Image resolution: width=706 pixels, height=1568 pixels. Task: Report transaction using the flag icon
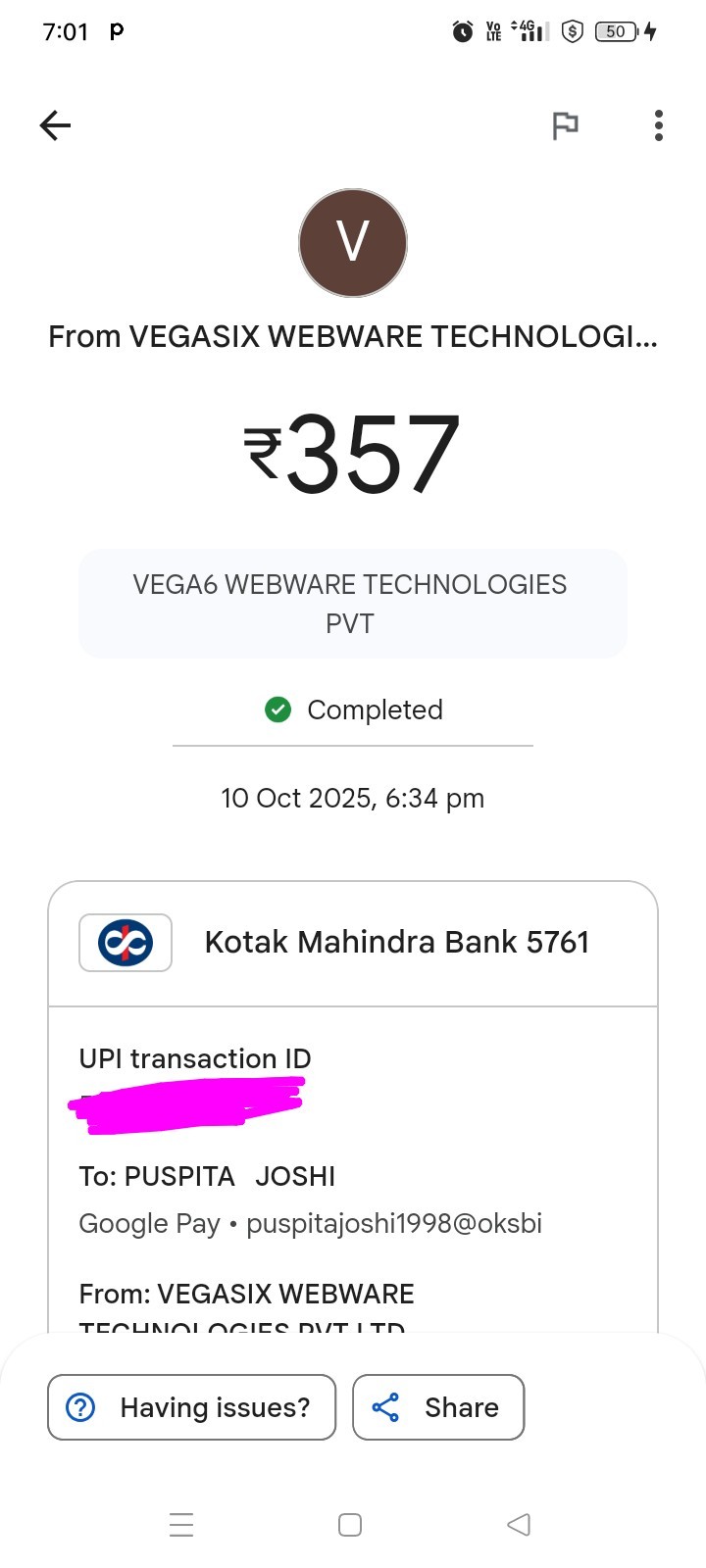565,125
